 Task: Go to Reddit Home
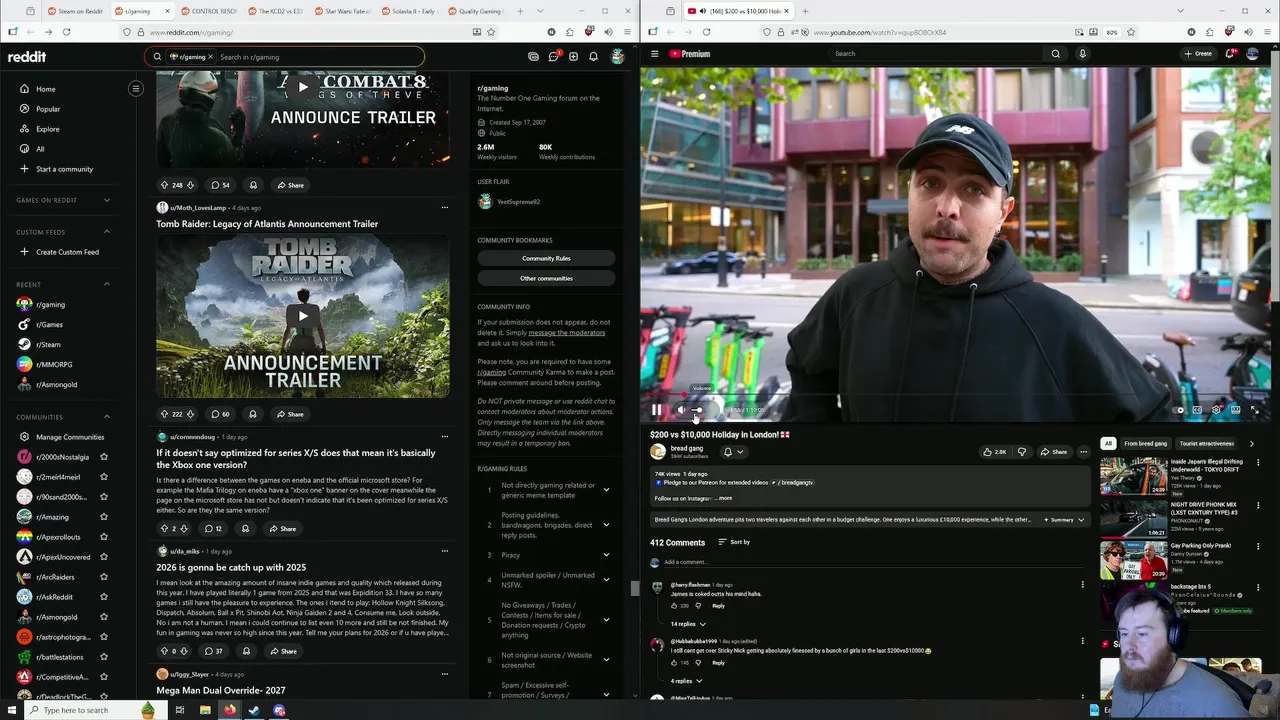click(45, 89)
